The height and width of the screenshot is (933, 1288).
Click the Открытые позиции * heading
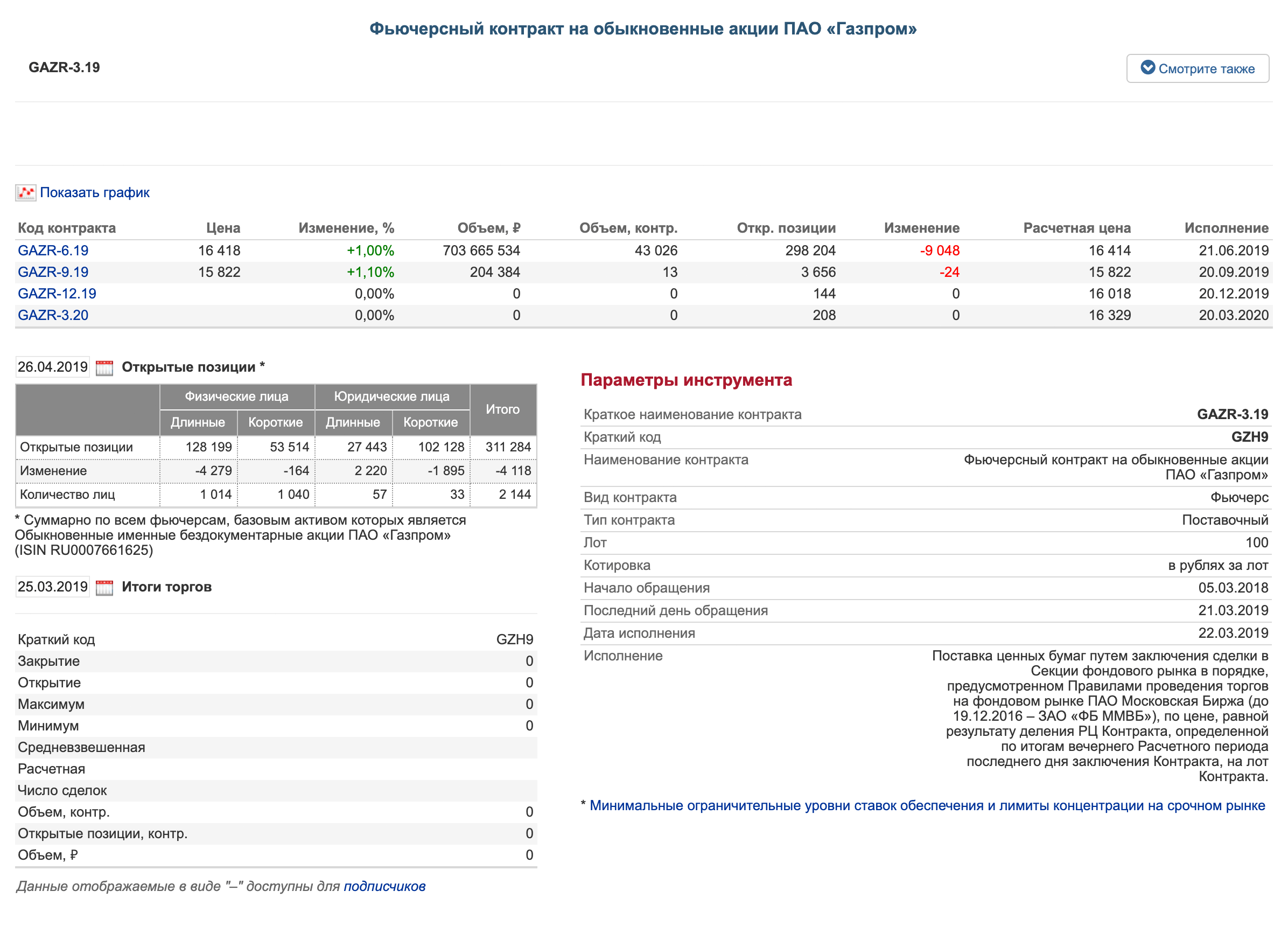(193, 367)
